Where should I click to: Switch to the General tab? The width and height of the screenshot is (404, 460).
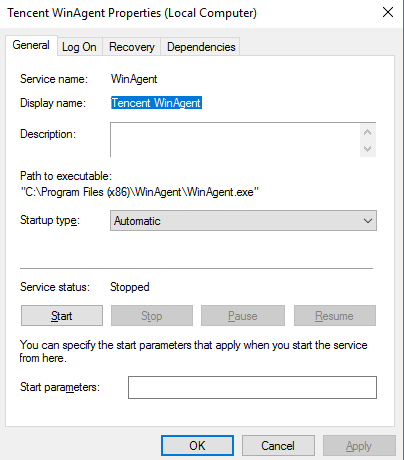pyautogui.click(x=31, y=45)
